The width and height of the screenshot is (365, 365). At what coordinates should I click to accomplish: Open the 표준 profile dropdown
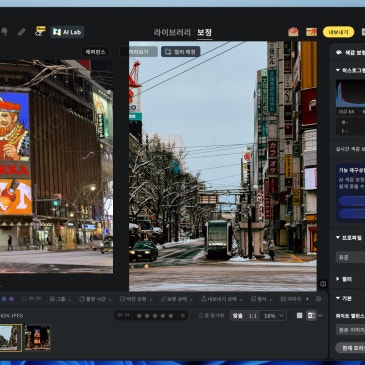point(350,257)
